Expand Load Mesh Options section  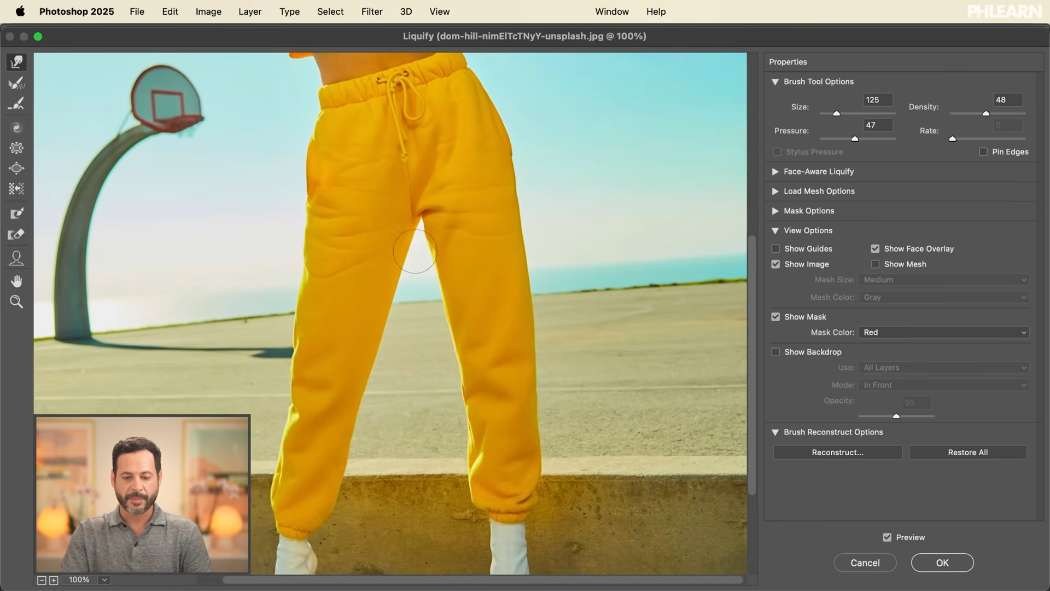pos(775,191)
